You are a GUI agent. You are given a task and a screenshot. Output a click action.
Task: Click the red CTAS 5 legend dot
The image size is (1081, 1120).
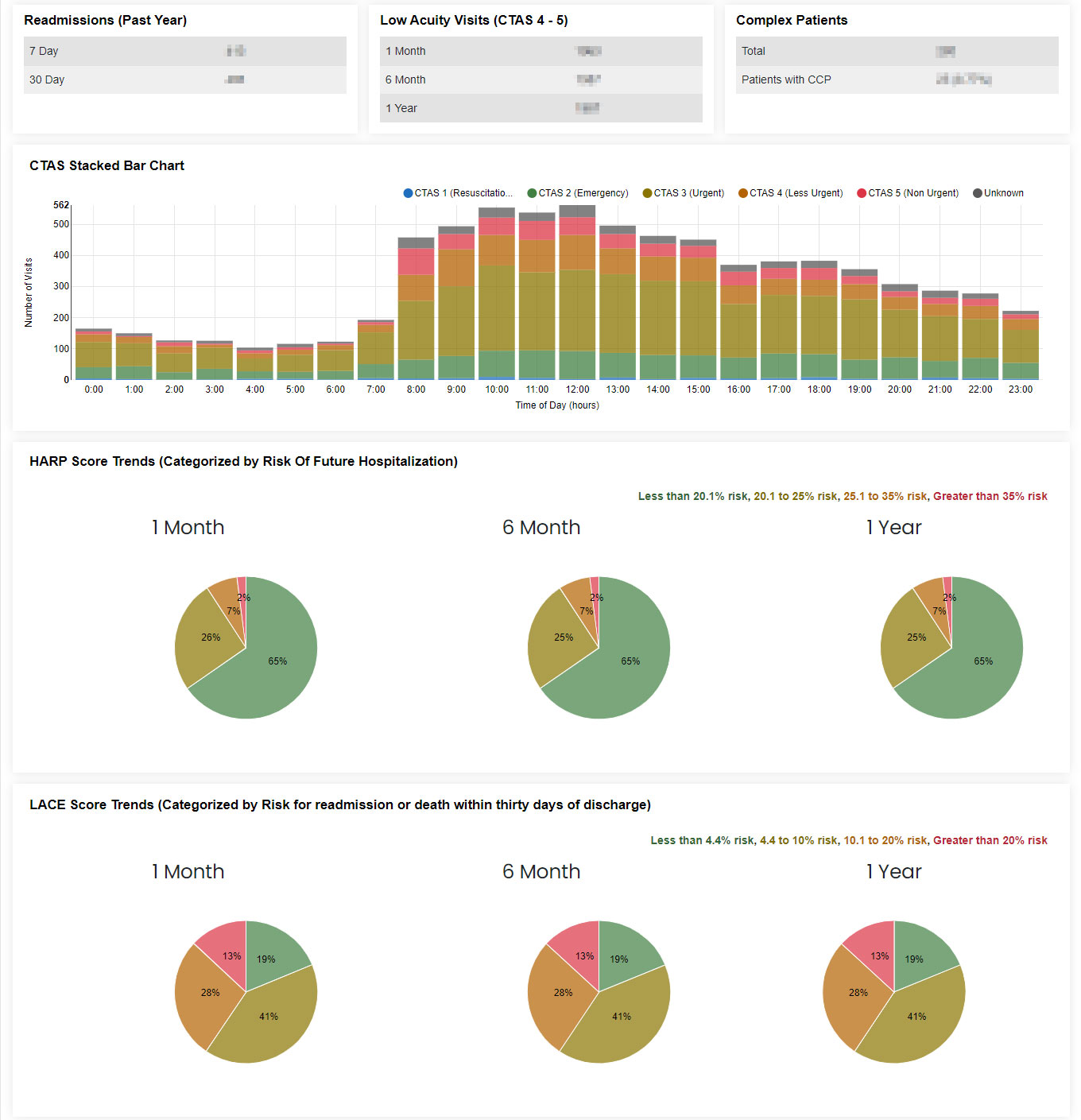(x=862, y=193)
